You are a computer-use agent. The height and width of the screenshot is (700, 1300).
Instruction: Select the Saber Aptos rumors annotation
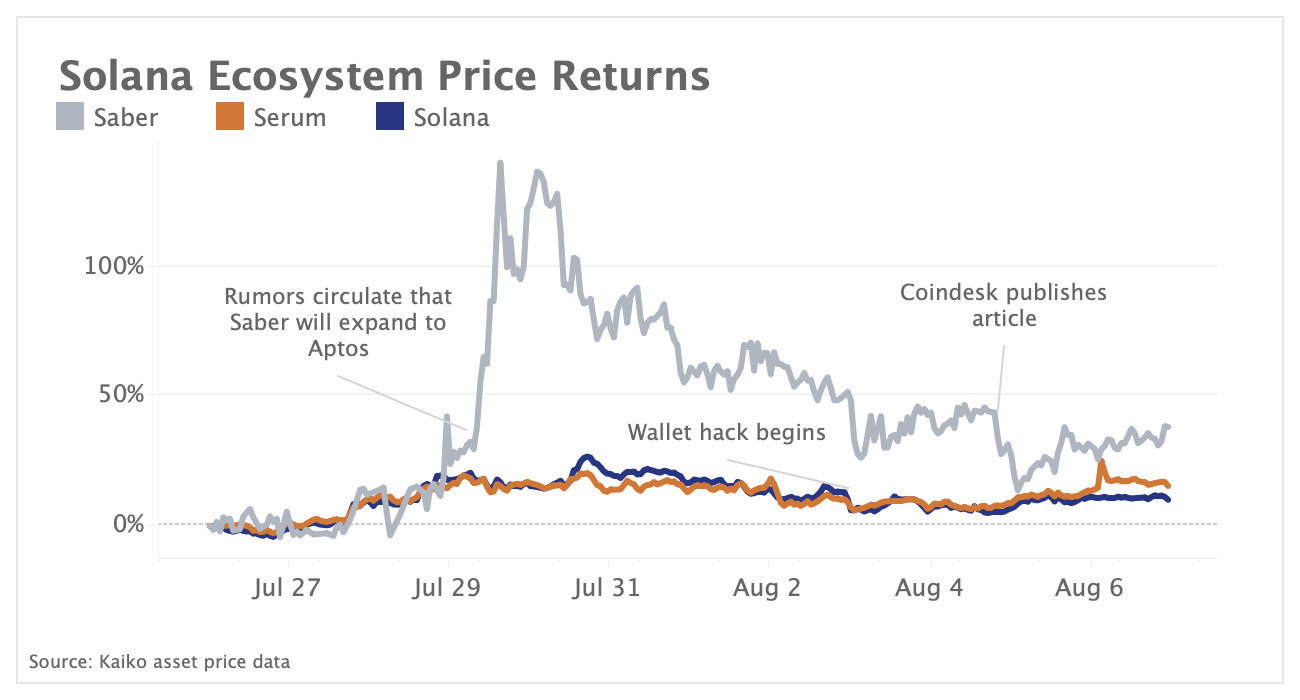(338, 323)
